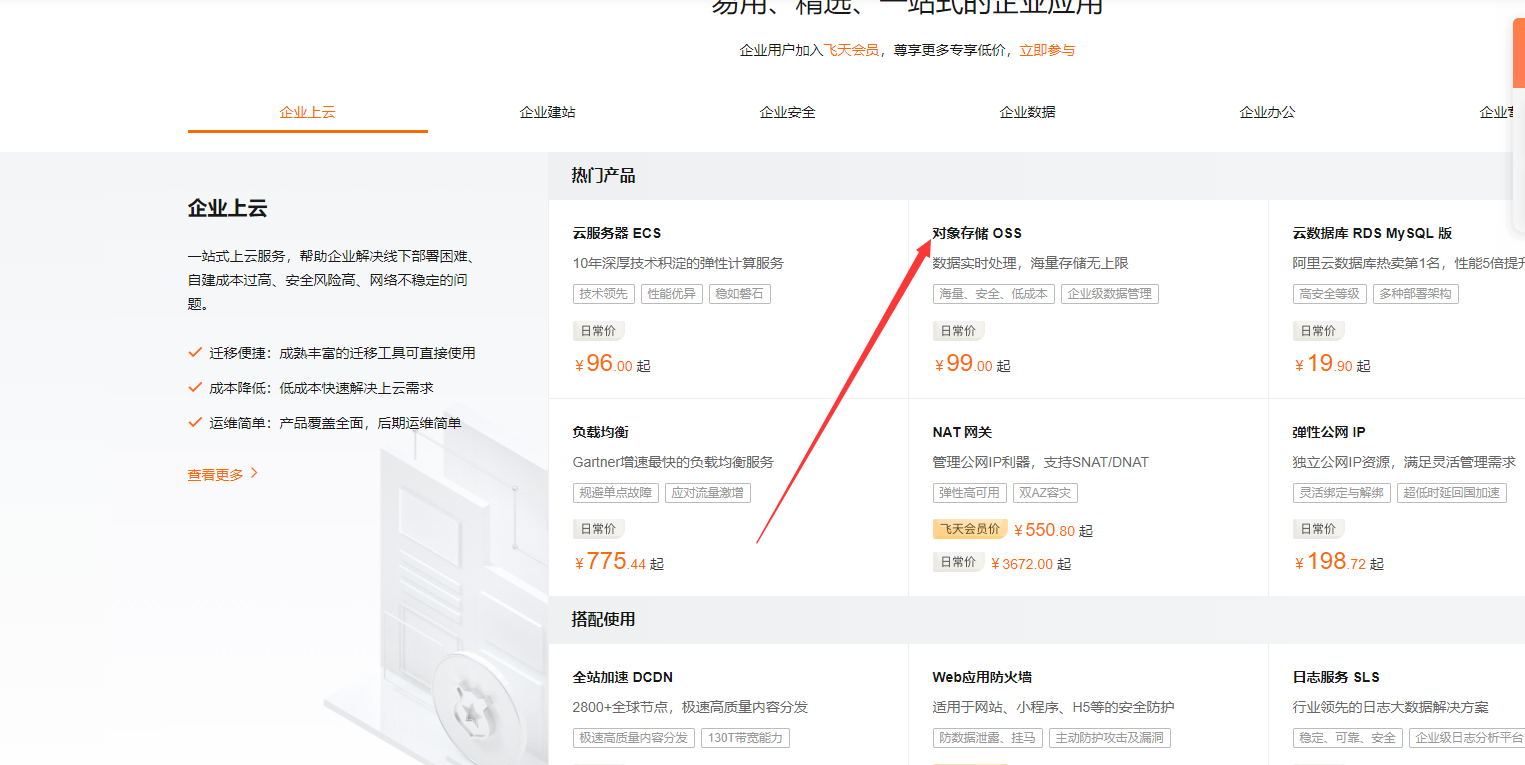
Task: Click the 热门产品 section header
Action: coord(603,176)
